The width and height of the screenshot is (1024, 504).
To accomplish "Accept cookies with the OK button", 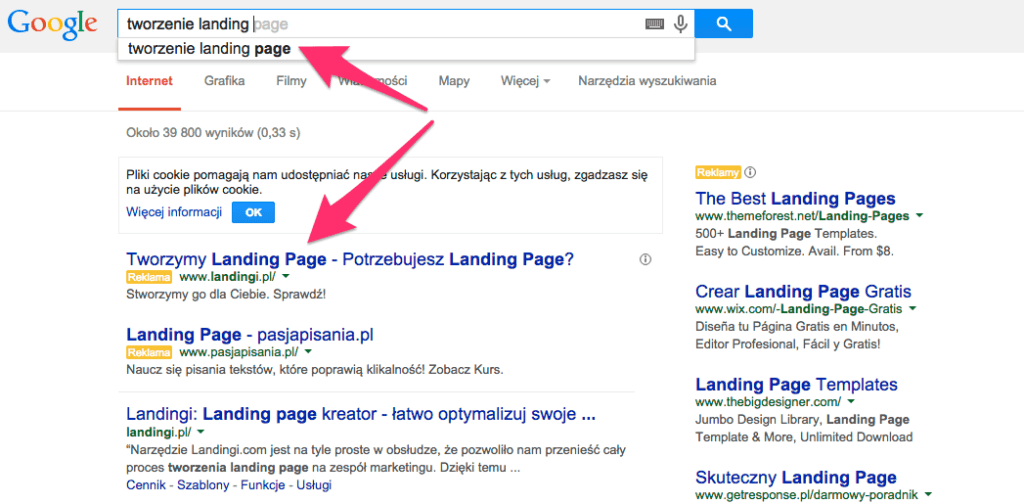I will (x=253, y=213).
